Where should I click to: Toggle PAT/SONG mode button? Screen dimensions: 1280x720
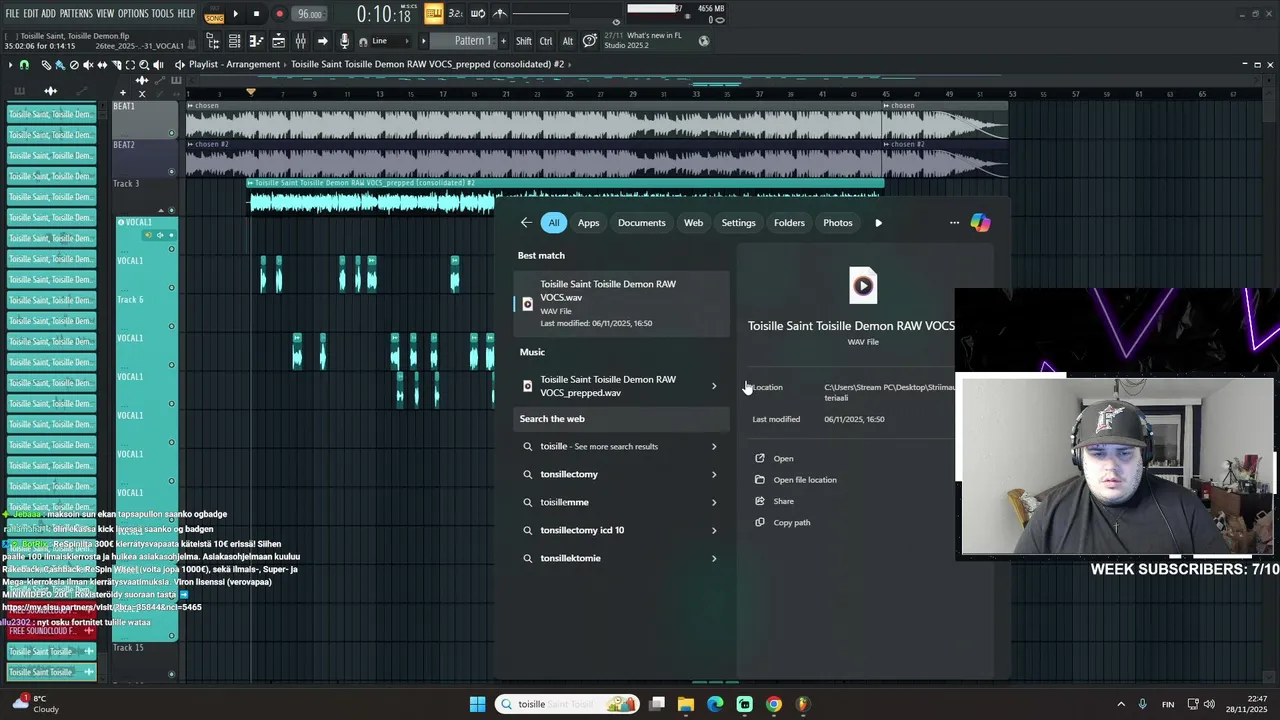[214, 14]
